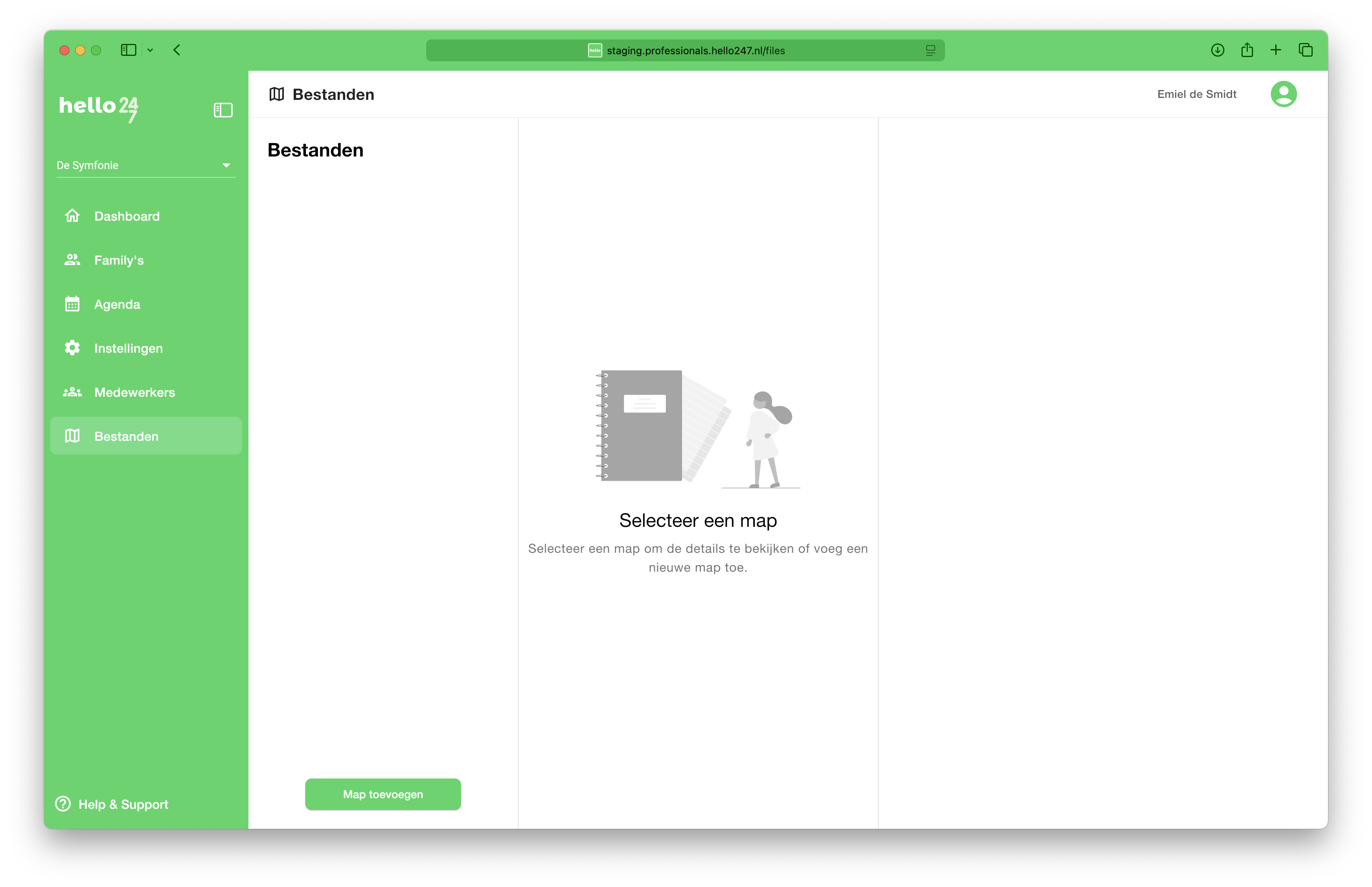Click the Instellingen gear icon
The height and width of the screenshot is (887, 1372).
click(x=72, y=348)
